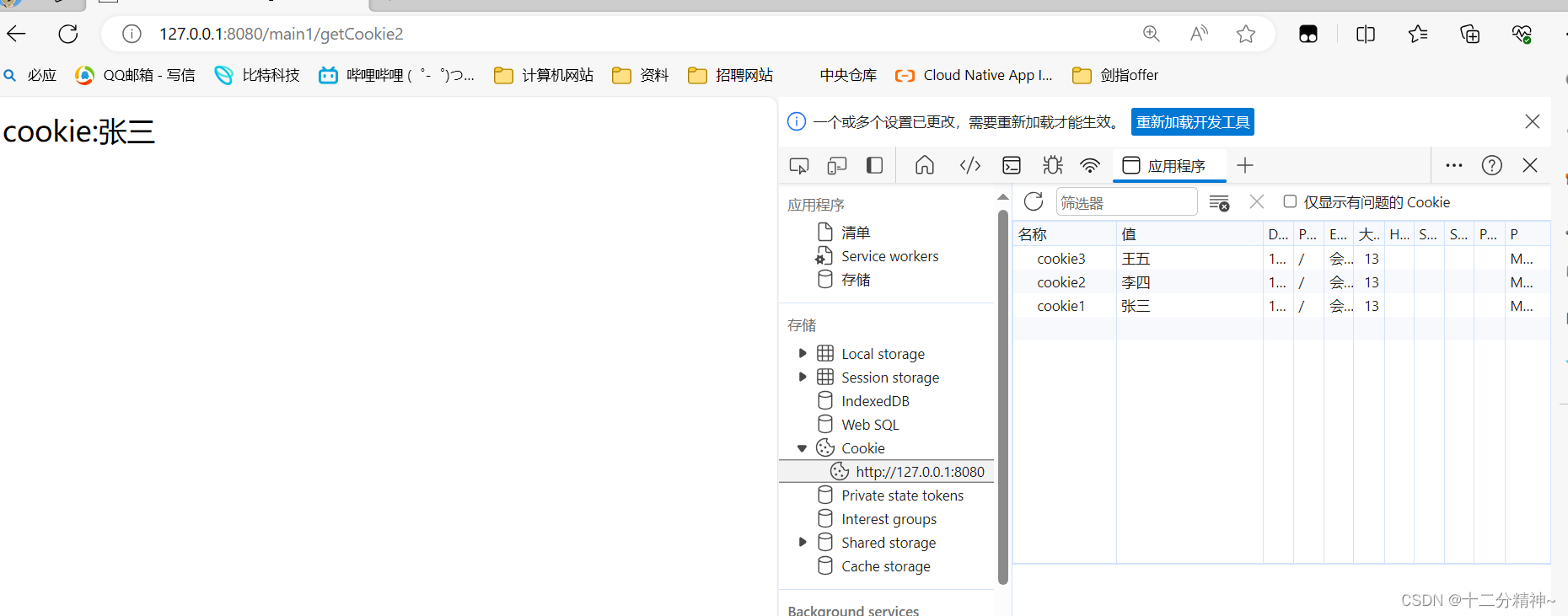Open 必应 bookmark
This screenshot has height=616, width=1568.
click(30, 75)
